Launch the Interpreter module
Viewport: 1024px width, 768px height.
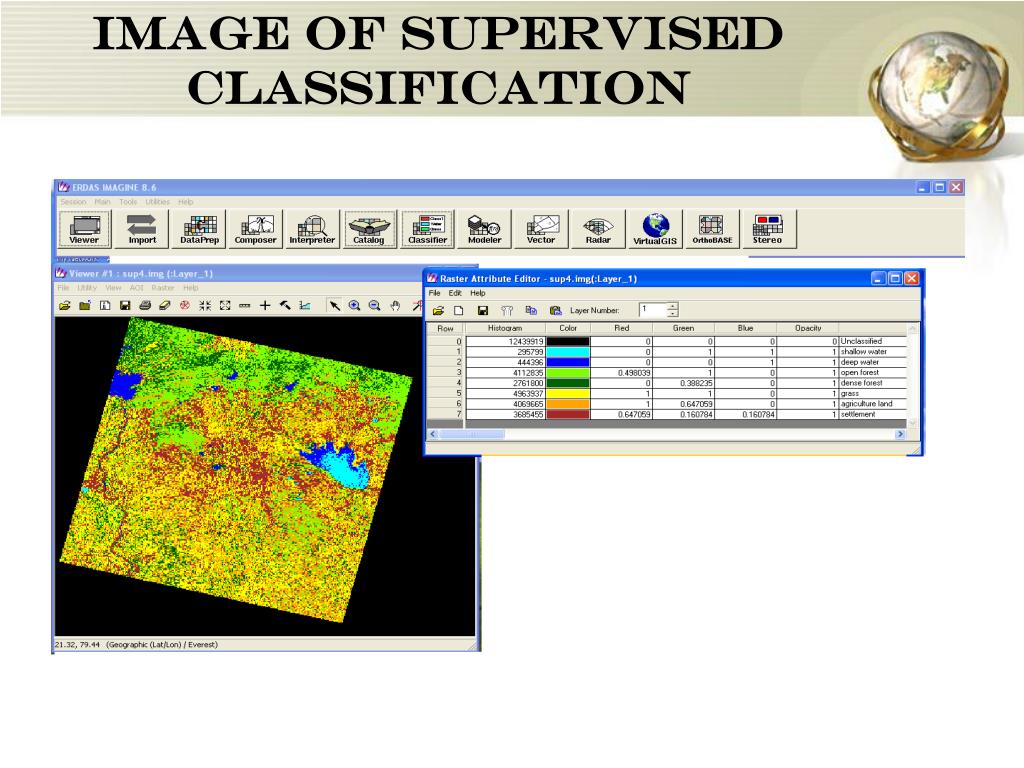pyautogui.click(x=312, y=229)
